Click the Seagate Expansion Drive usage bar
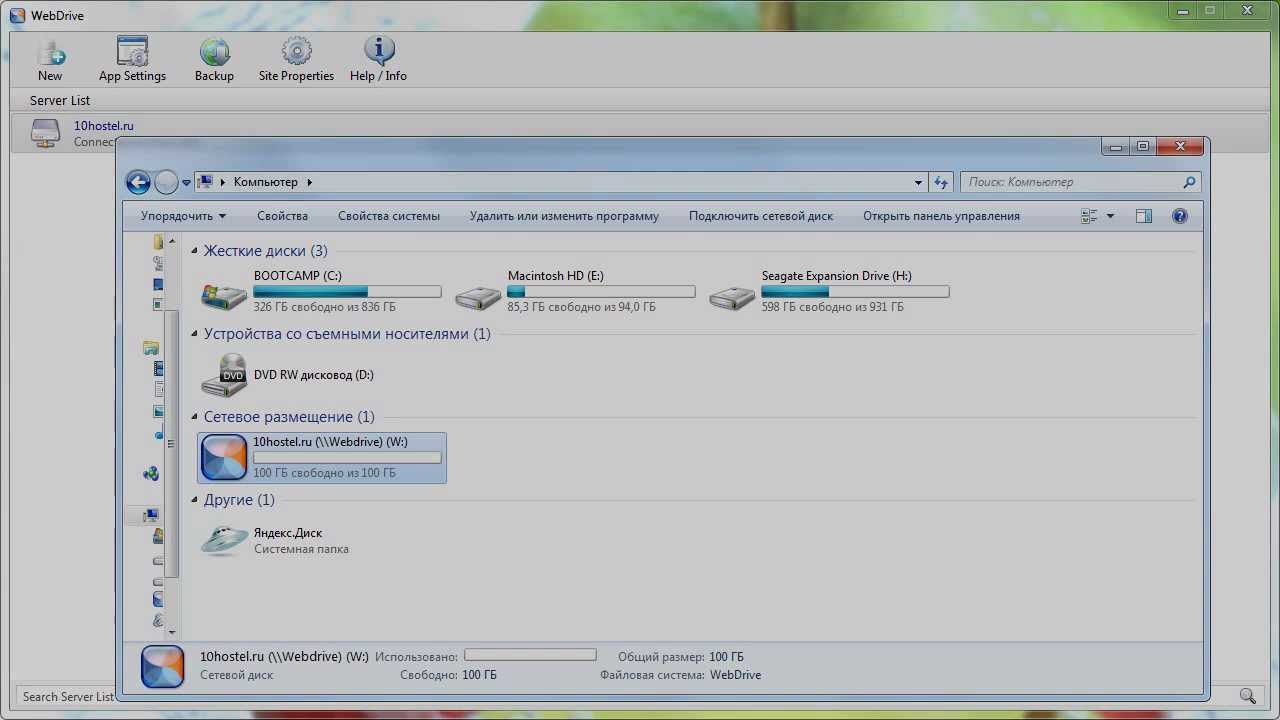This screenshot has width=1280, height=720. point(855,292)
